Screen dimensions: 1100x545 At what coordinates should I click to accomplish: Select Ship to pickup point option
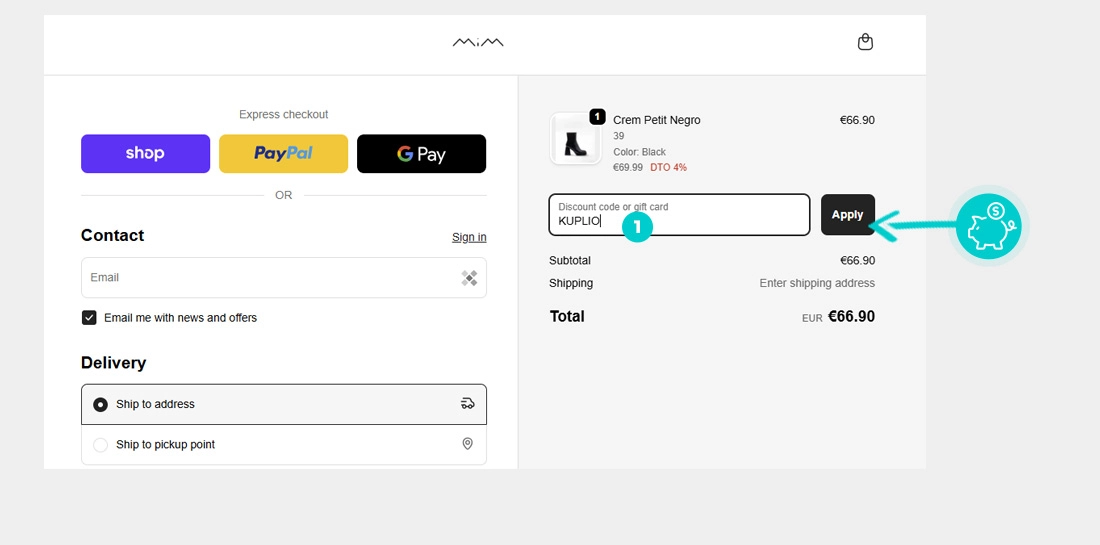pos(100,445)
